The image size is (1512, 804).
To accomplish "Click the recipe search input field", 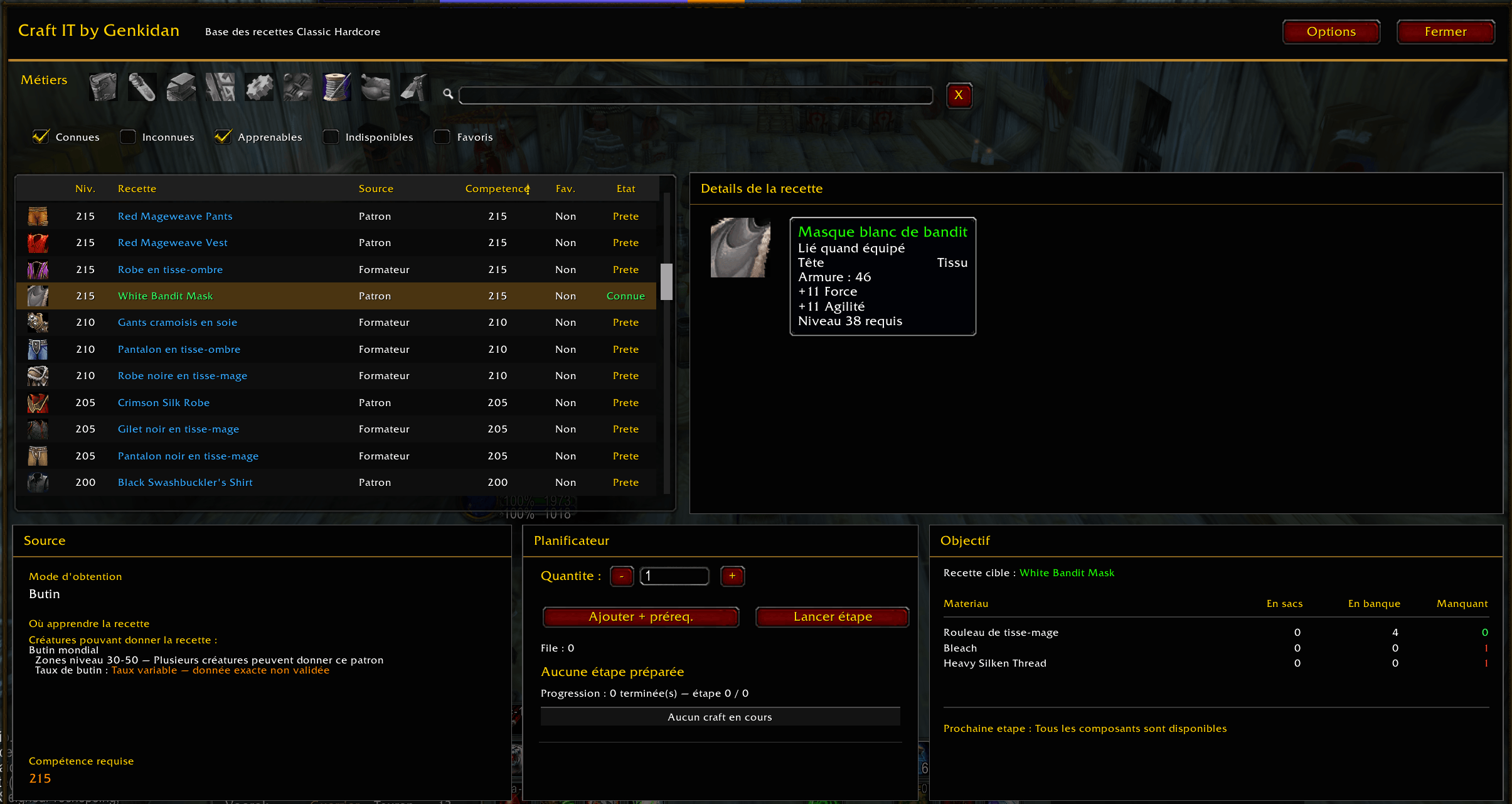I will [696, 95].
